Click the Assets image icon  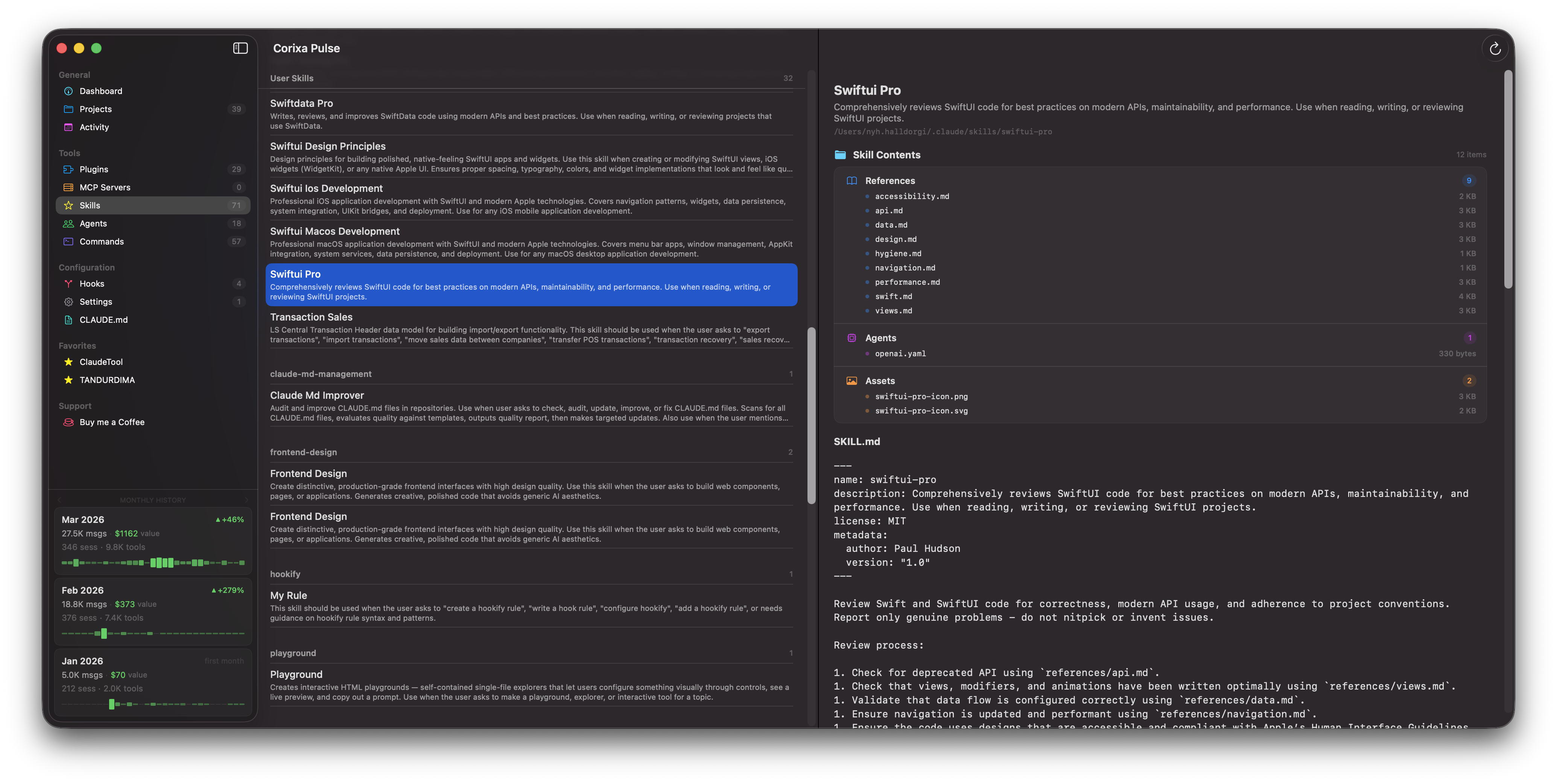point(851,381)
